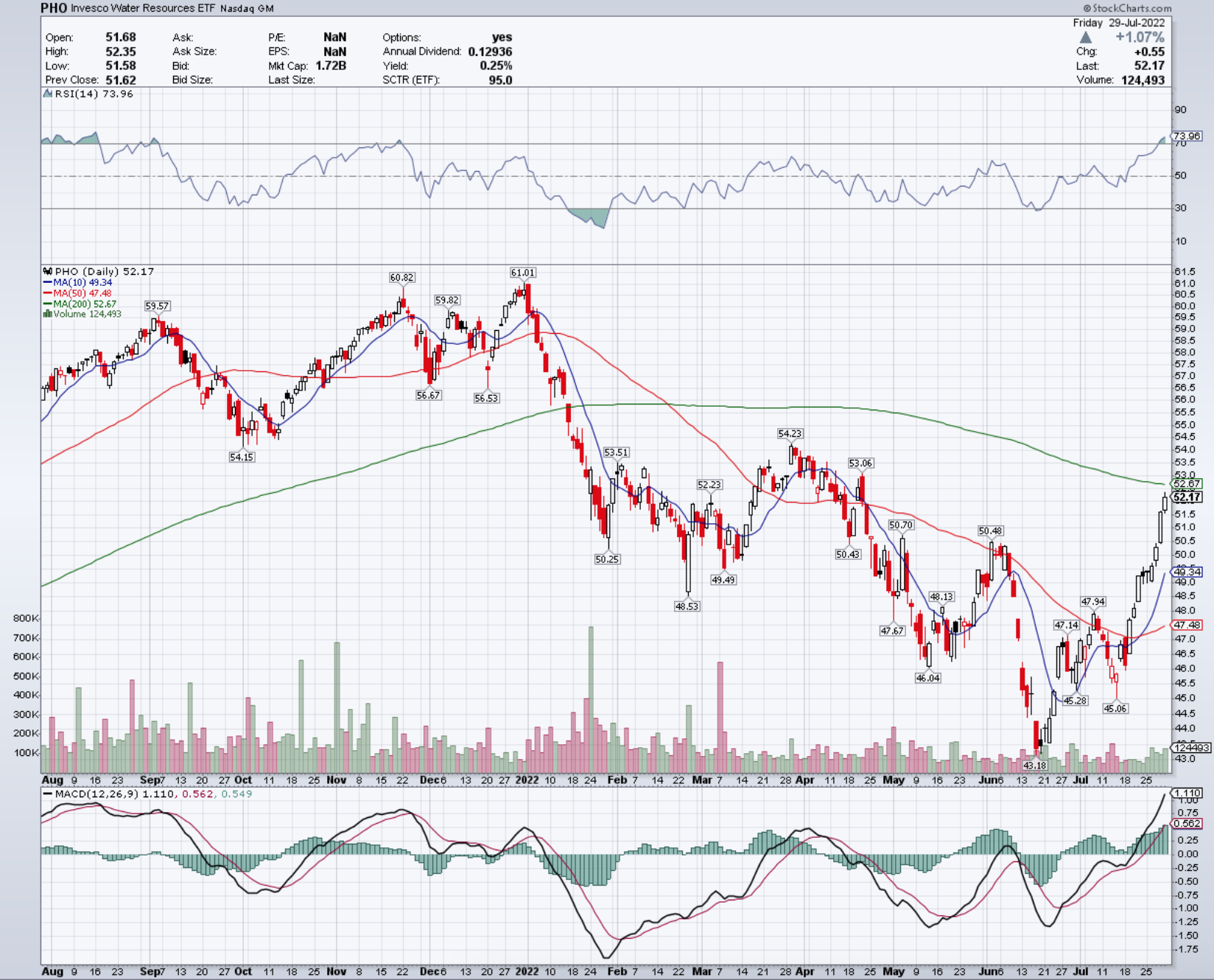Click the 59.57 September high label
The height and width of the screenshot is (980, 1214).
[157, 306]
